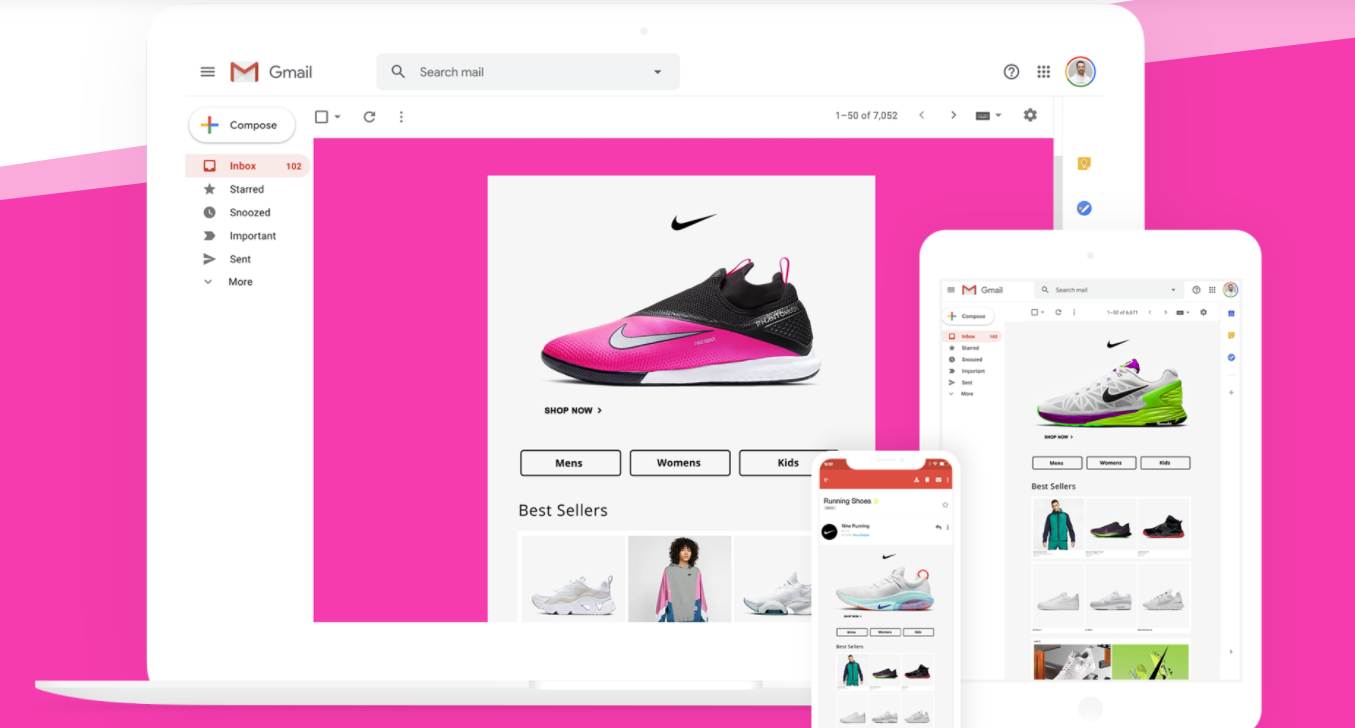Open the Support help icon on the laptop
Screen dimensions: 1355x728
(1011, 72)
